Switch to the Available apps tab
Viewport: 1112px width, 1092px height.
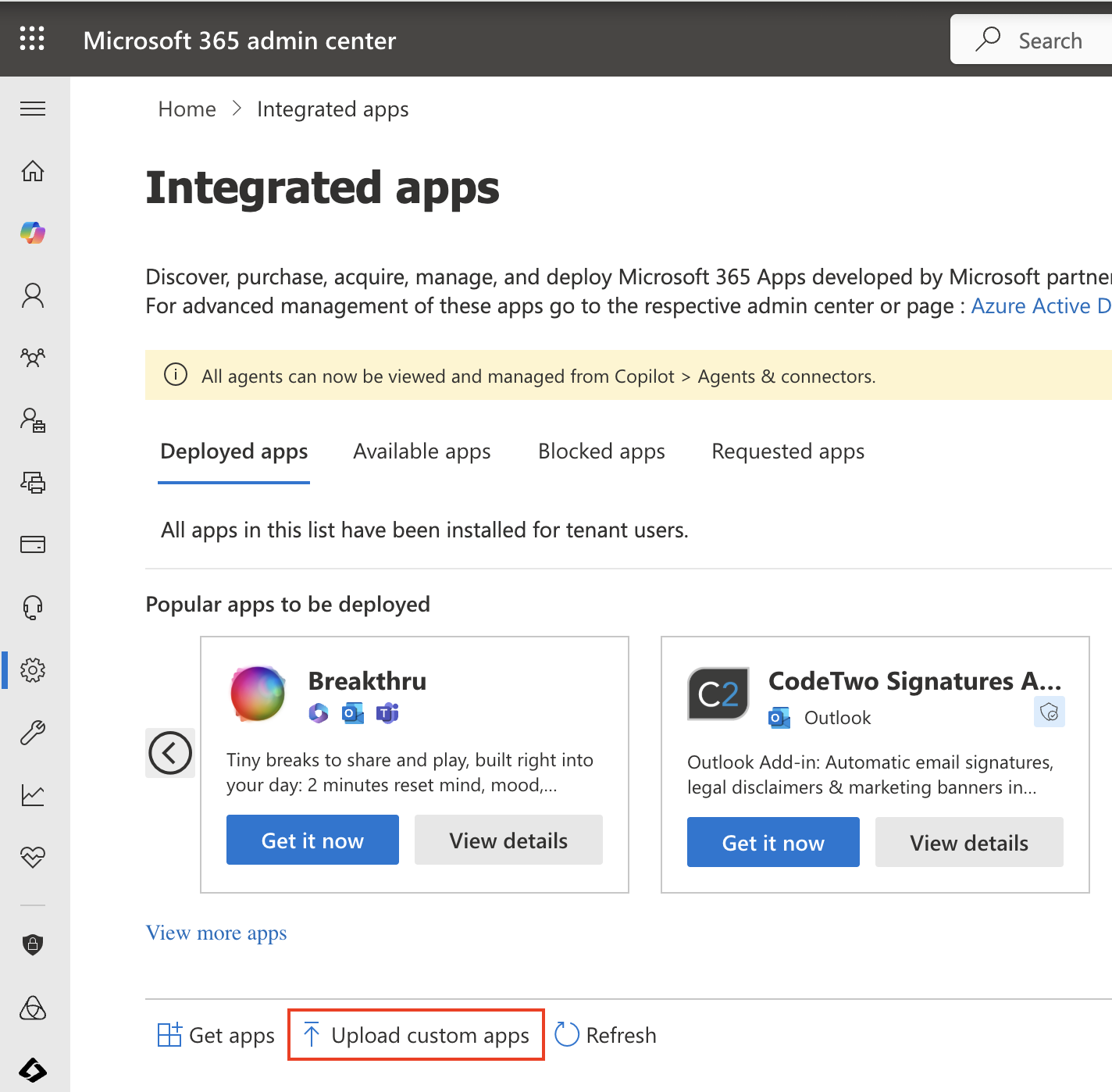tap(422, 451)
